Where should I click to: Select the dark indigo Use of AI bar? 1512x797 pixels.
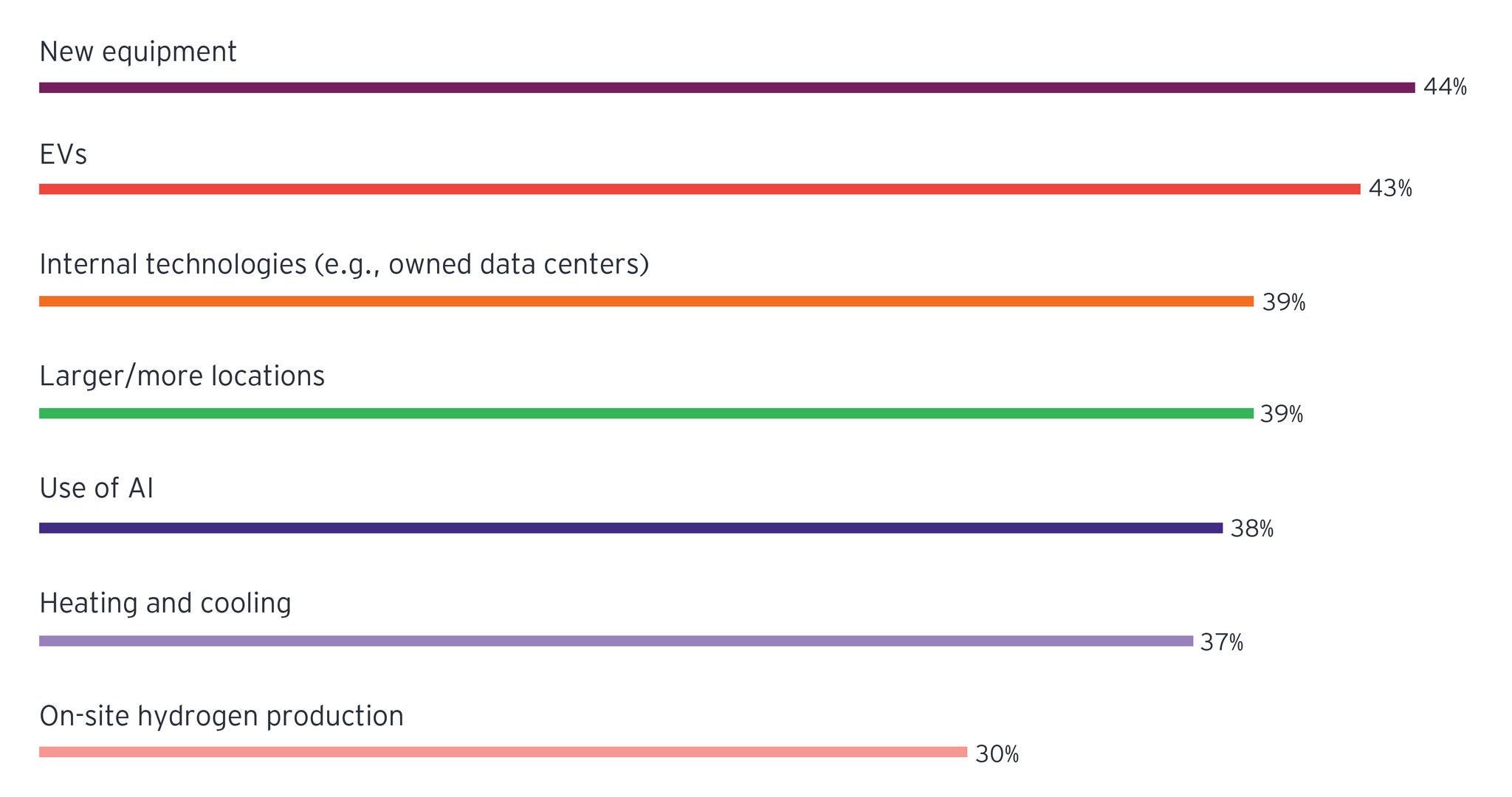point(630,528)
